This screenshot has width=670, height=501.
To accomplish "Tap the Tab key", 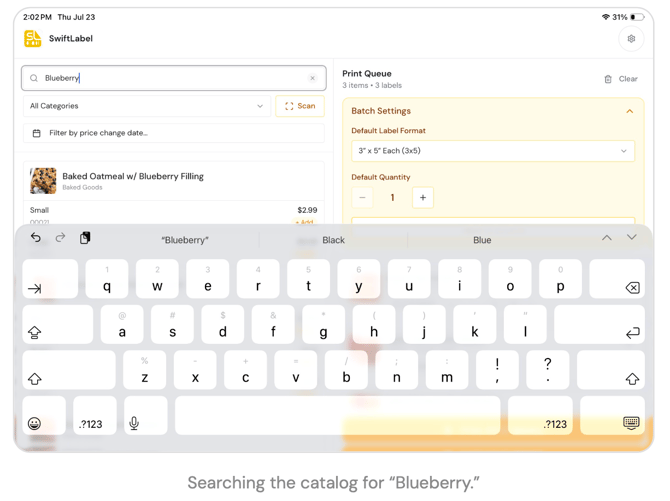I will tap(50, 279).
